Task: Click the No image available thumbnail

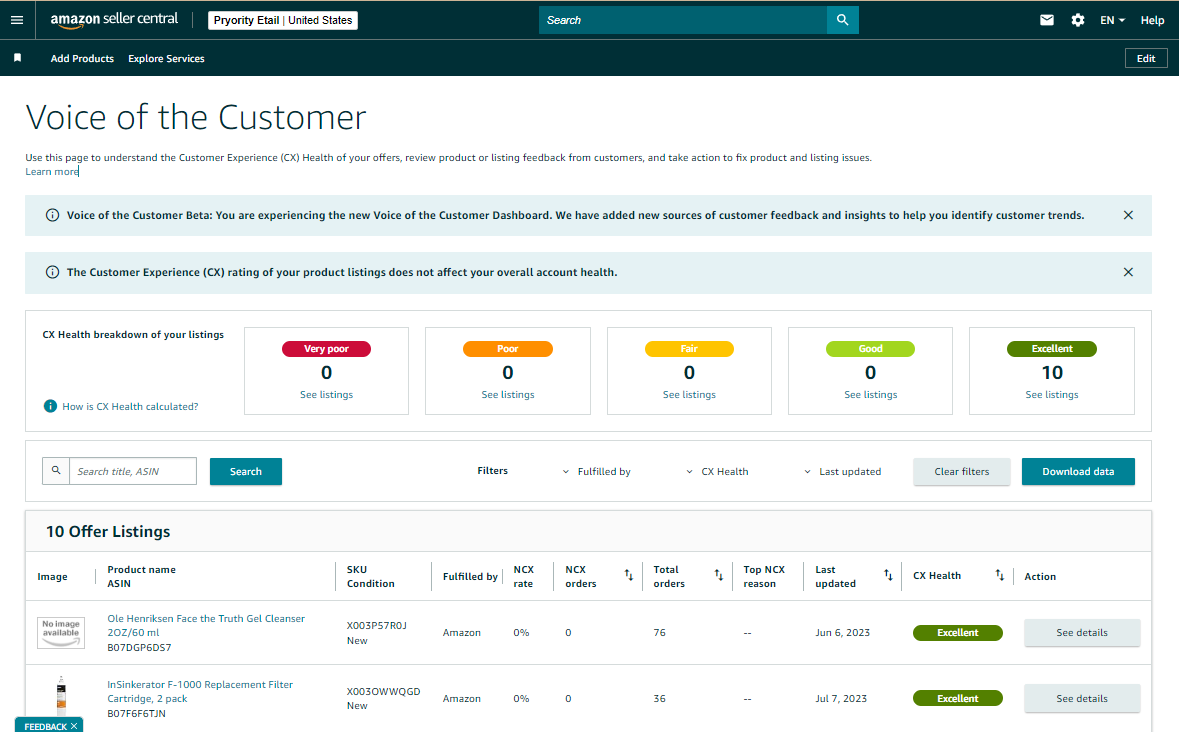Action: 61,632
